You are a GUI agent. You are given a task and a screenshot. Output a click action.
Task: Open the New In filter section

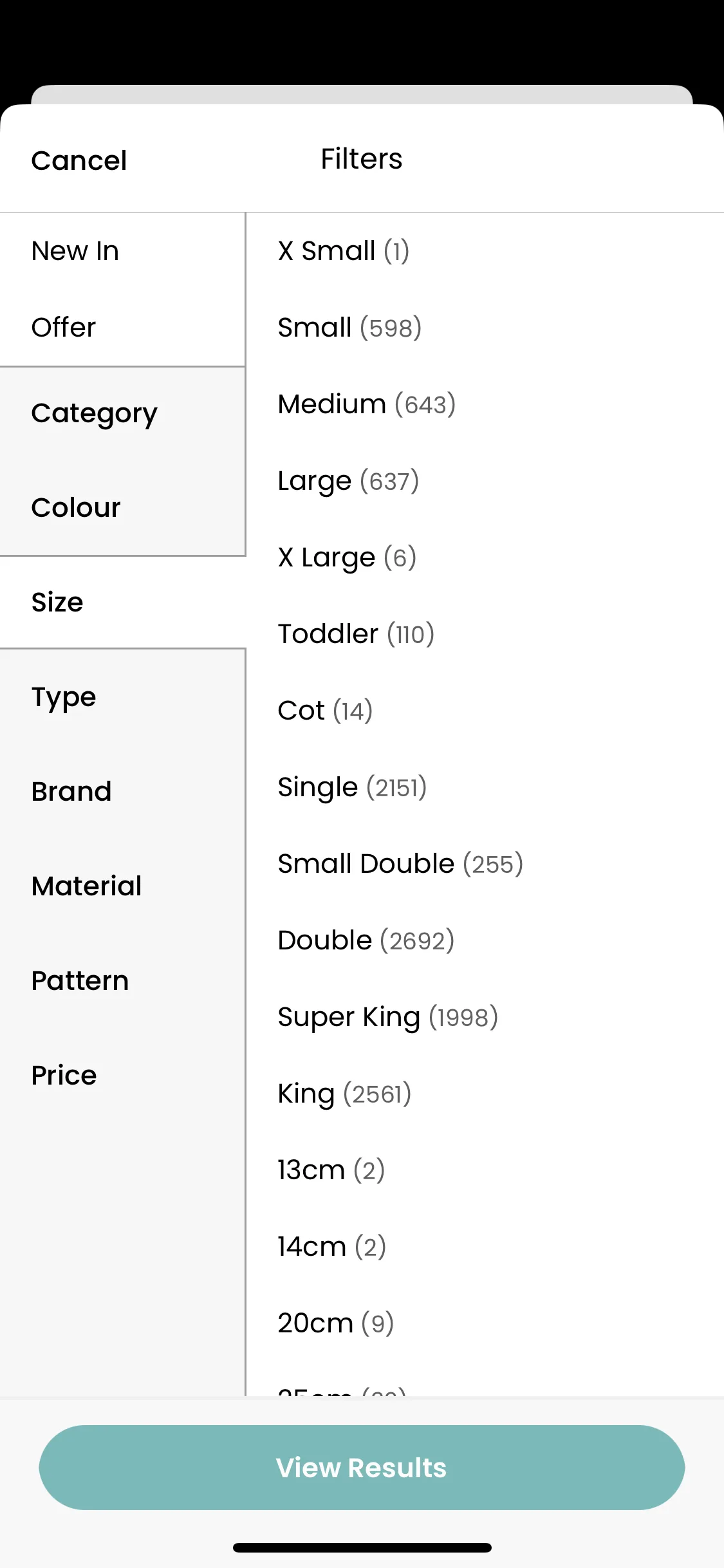[x=122, y=251]
